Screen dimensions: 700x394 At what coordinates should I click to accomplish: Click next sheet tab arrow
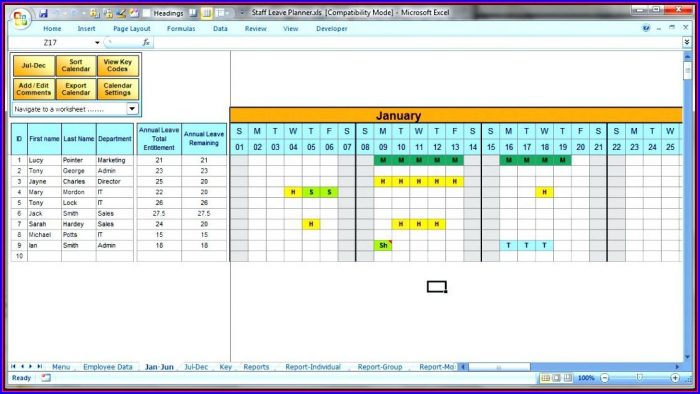(30, 366)
